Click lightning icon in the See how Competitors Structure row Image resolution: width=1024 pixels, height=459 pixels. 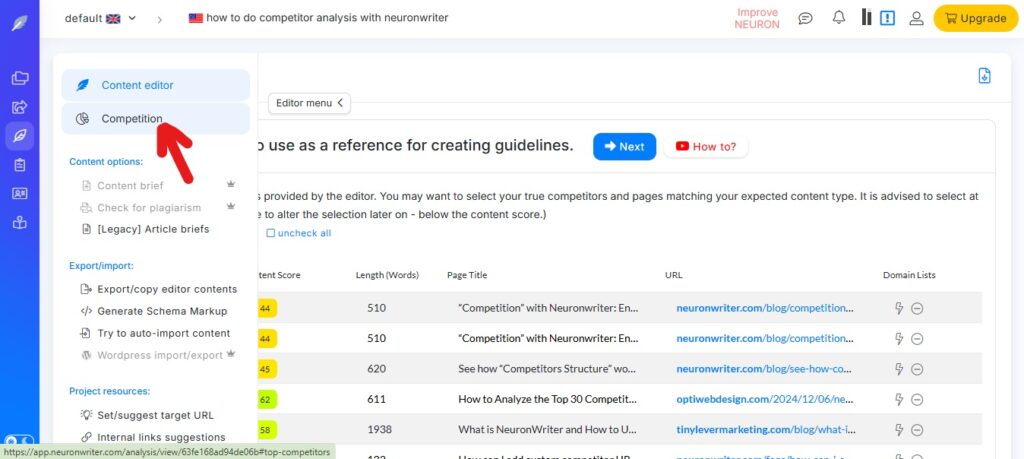click(899, 369)
